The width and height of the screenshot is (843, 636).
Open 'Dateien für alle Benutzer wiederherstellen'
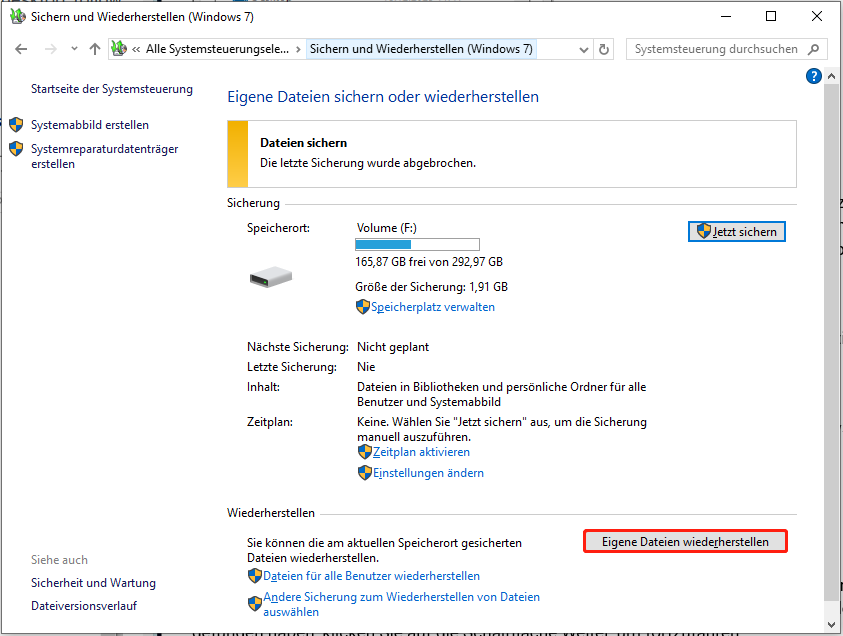pyautogui.click(x=372, y=576)
